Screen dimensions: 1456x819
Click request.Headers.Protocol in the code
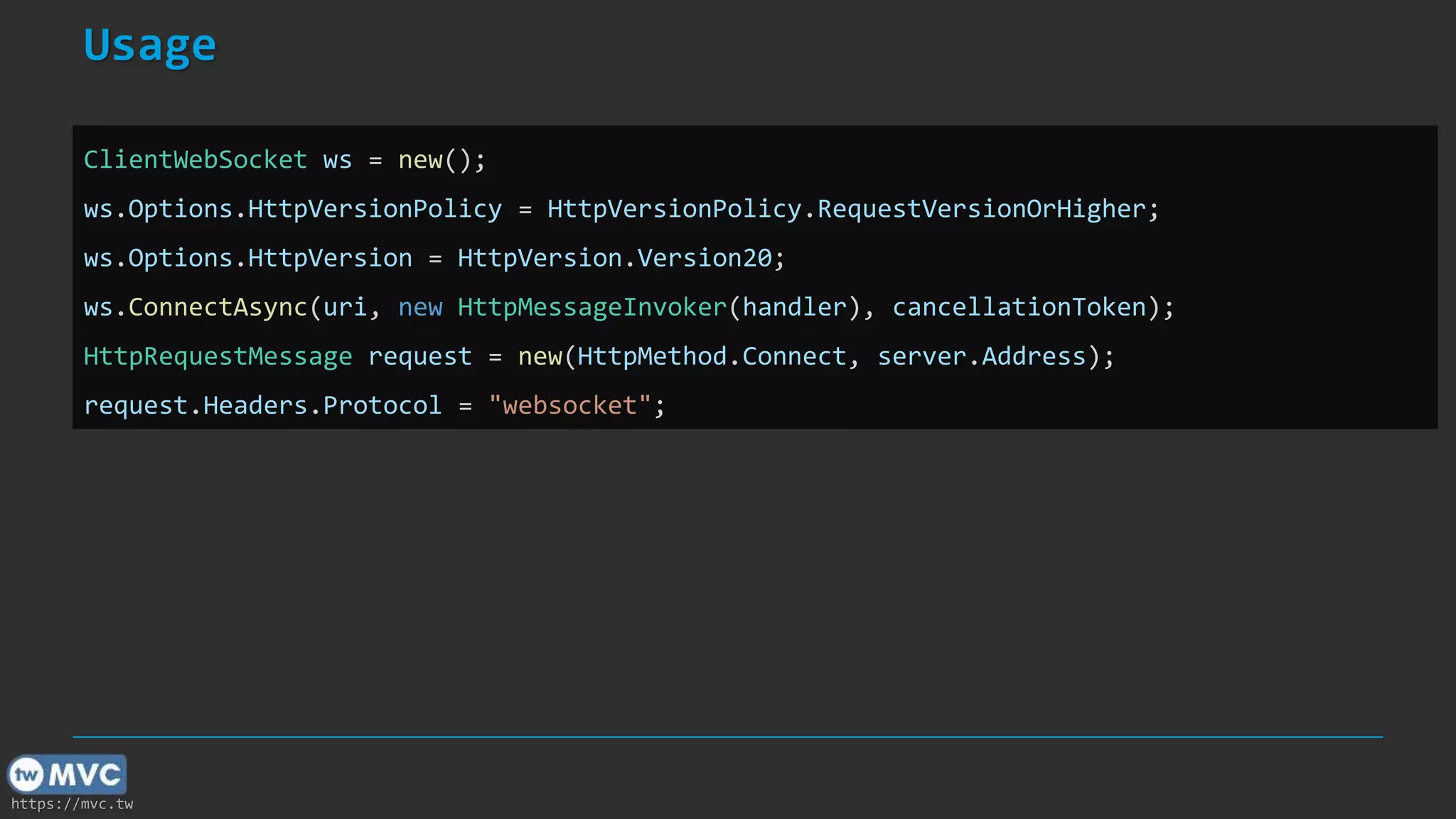(262, 405)
